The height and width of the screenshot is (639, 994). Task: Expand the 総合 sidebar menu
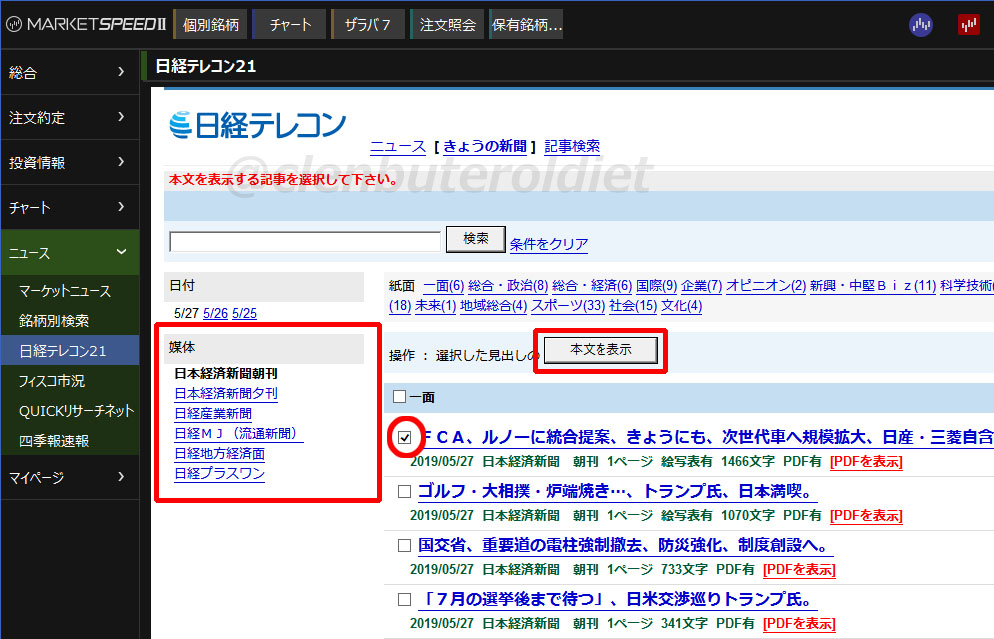[x=70, y=72]
